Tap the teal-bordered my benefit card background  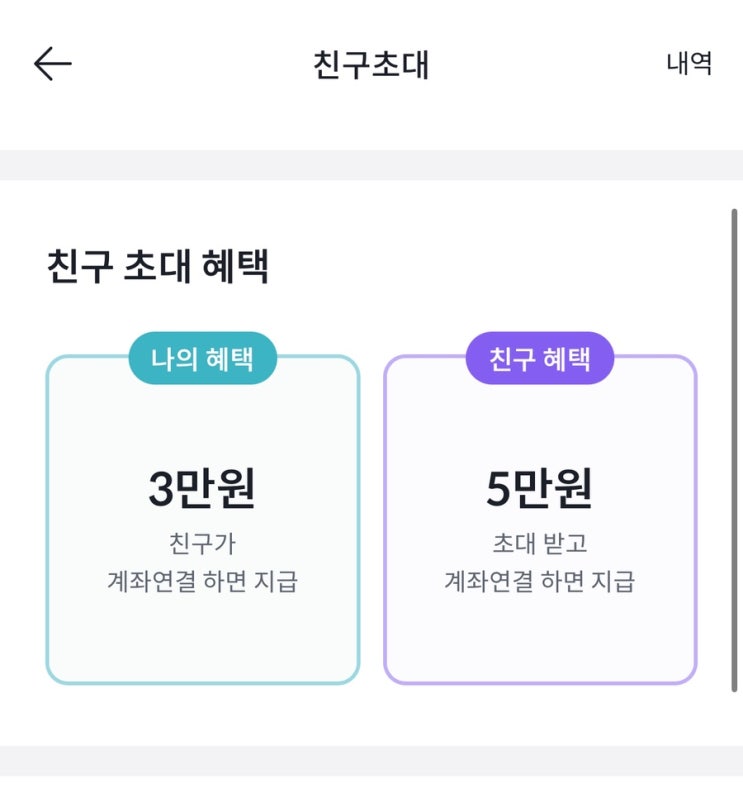[202, 640]
